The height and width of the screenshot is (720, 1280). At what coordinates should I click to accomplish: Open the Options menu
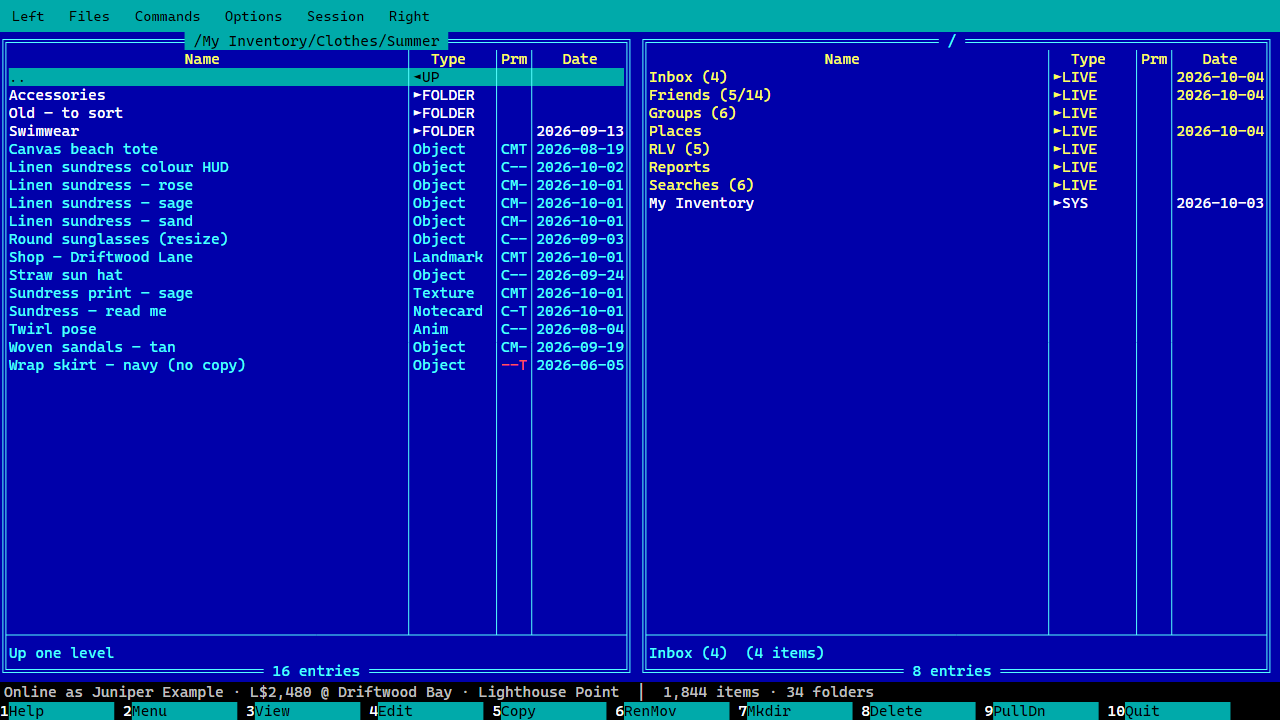click(x=253, y=16)
